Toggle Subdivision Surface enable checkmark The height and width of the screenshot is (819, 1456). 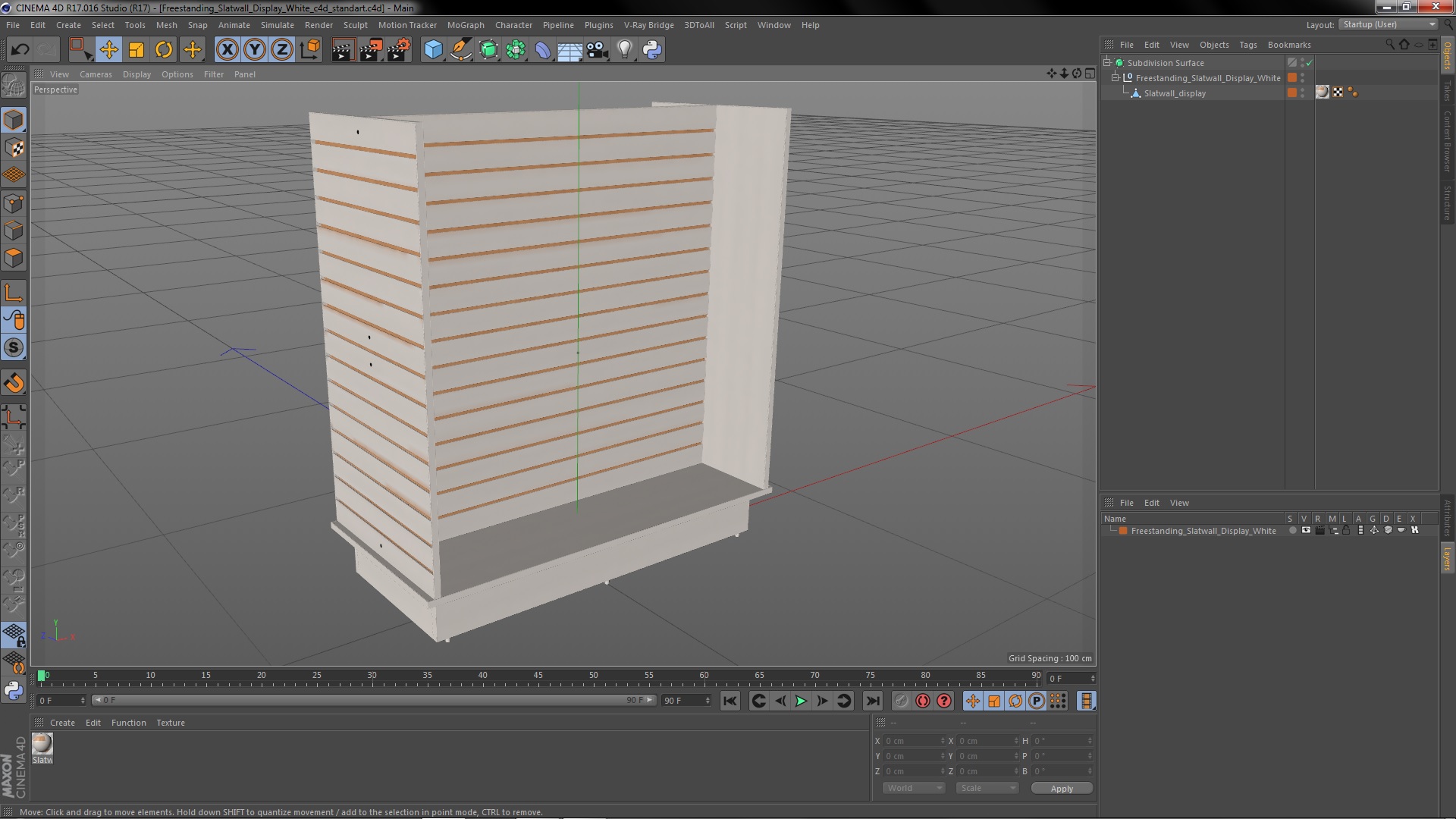pos(1309,63)
